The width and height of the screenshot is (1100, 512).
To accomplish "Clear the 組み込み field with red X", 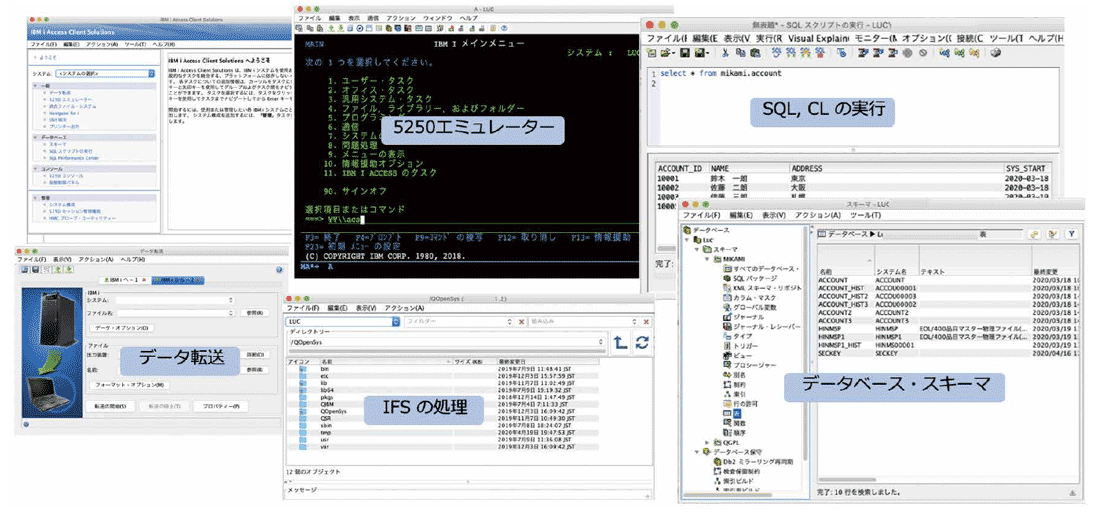I will click(x=646, y=321).
